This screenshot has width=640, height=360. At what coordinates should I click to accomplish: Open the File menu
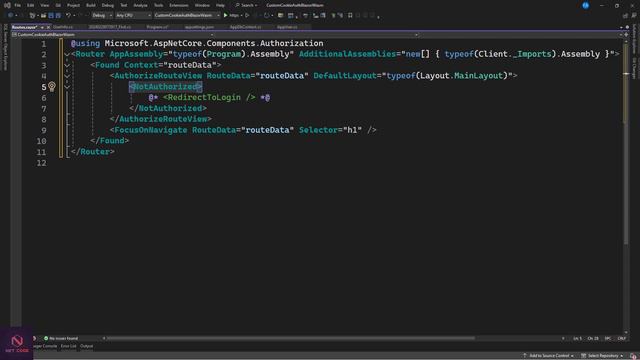[18, 5]
